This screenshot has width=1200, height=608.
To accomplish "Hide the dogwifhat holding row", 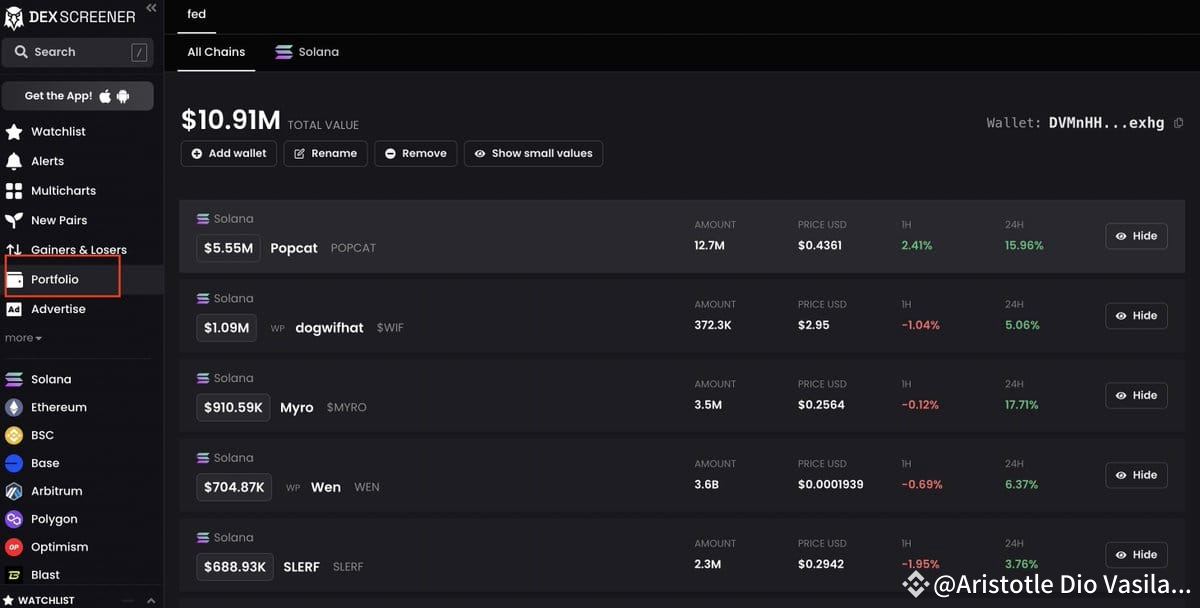I will (1136, 316).
